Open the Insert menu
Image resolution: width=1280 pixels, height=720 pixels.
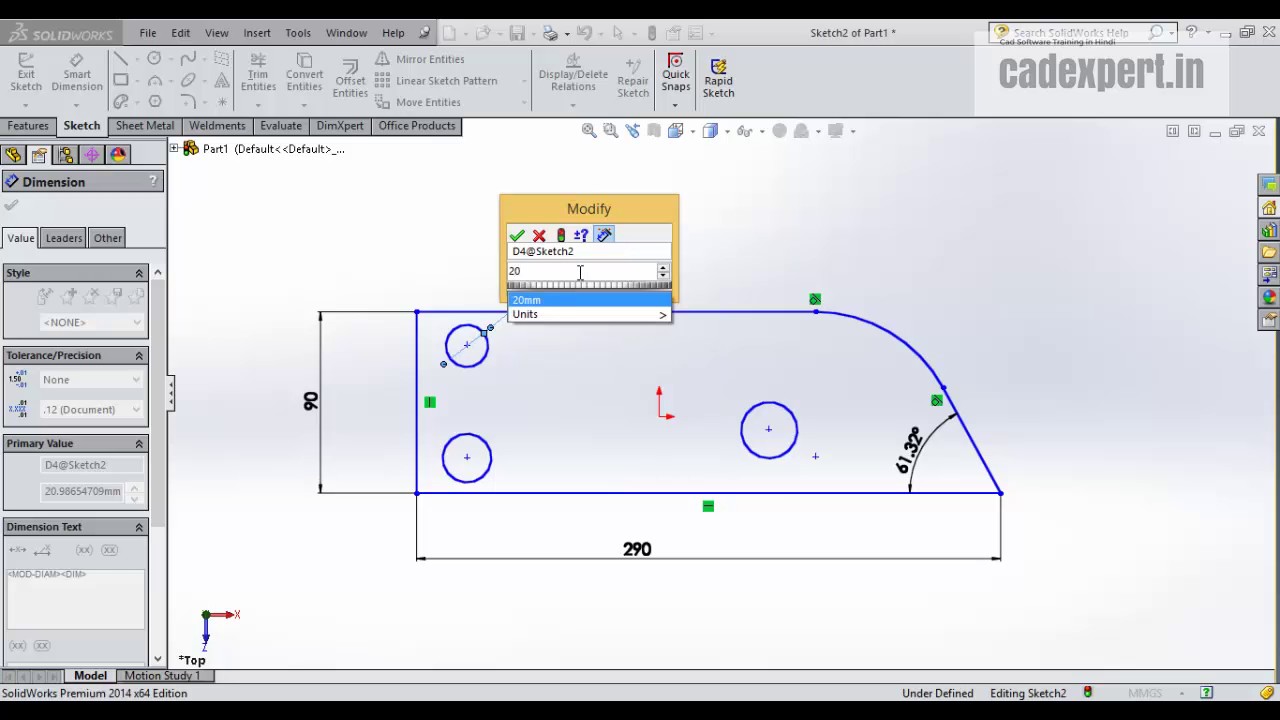[x=257, y=33]
